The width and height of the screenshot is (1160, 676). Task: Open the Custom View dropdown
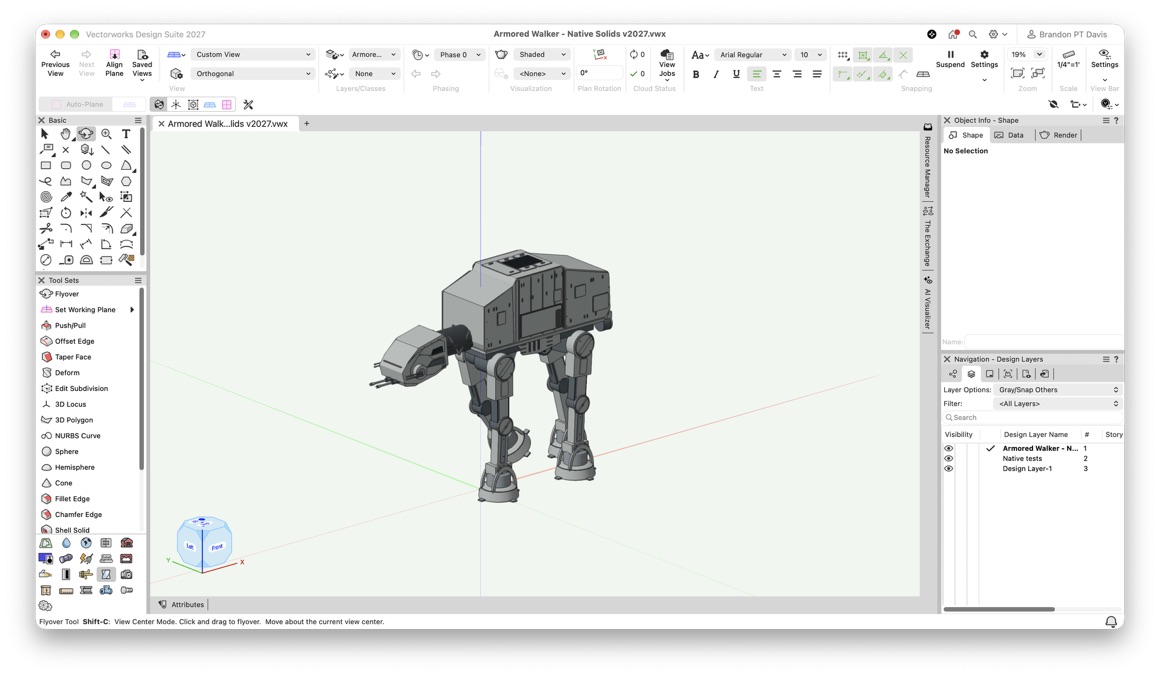coord(252,55)
